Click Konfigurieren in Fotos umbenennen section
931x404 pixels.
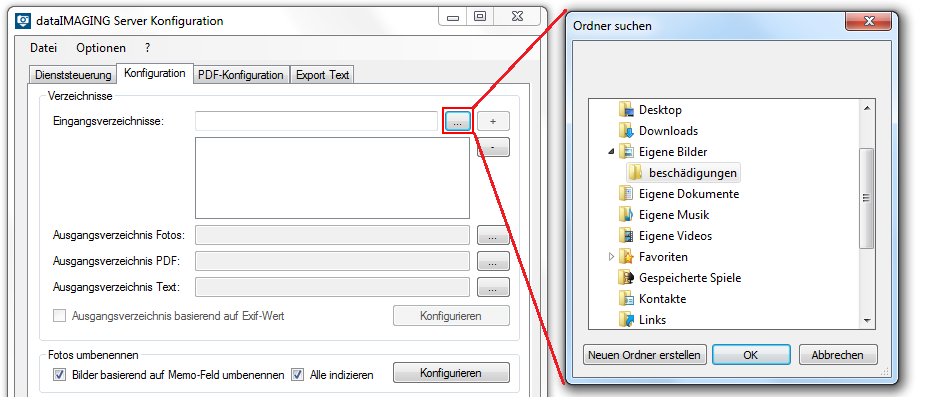coord(451,373)
